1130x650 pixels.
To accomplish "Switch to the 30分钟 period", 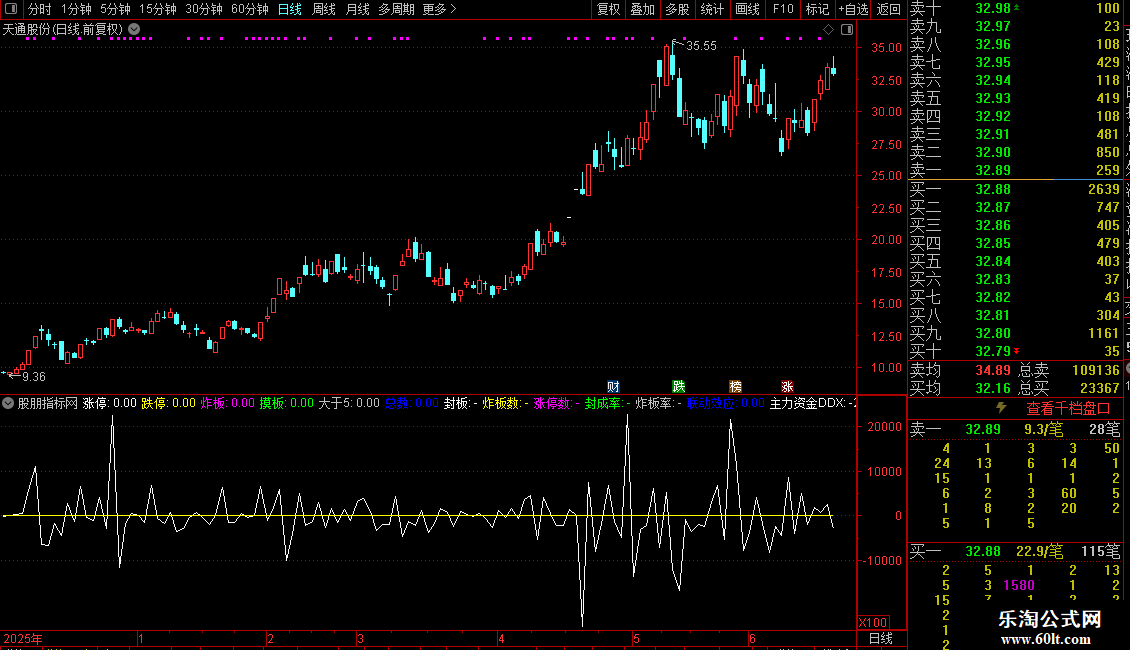I will click(x=203, y=9).
